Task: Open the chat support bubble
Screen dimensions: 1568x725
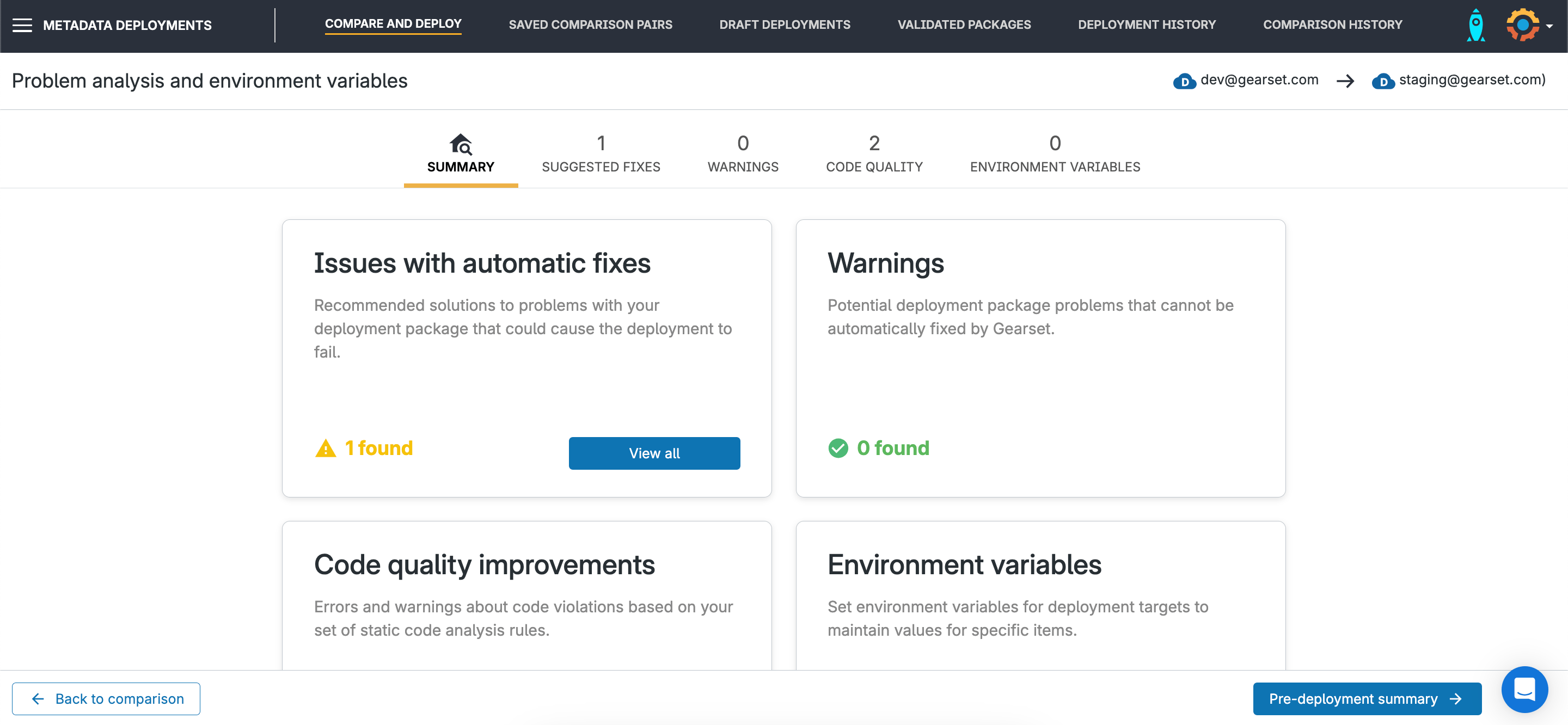Action: (1524, 689)
